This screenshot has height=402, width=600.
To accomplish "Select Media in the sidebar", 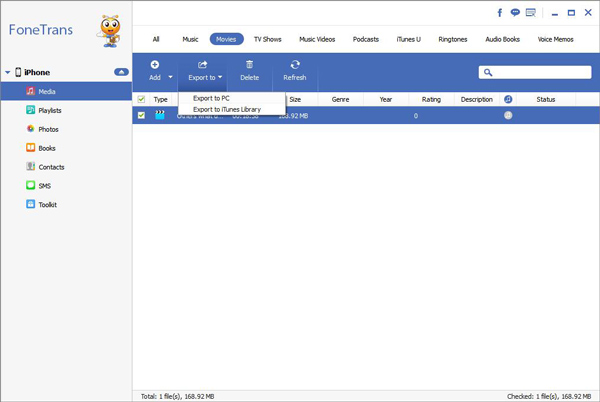I will click(67, 91).
